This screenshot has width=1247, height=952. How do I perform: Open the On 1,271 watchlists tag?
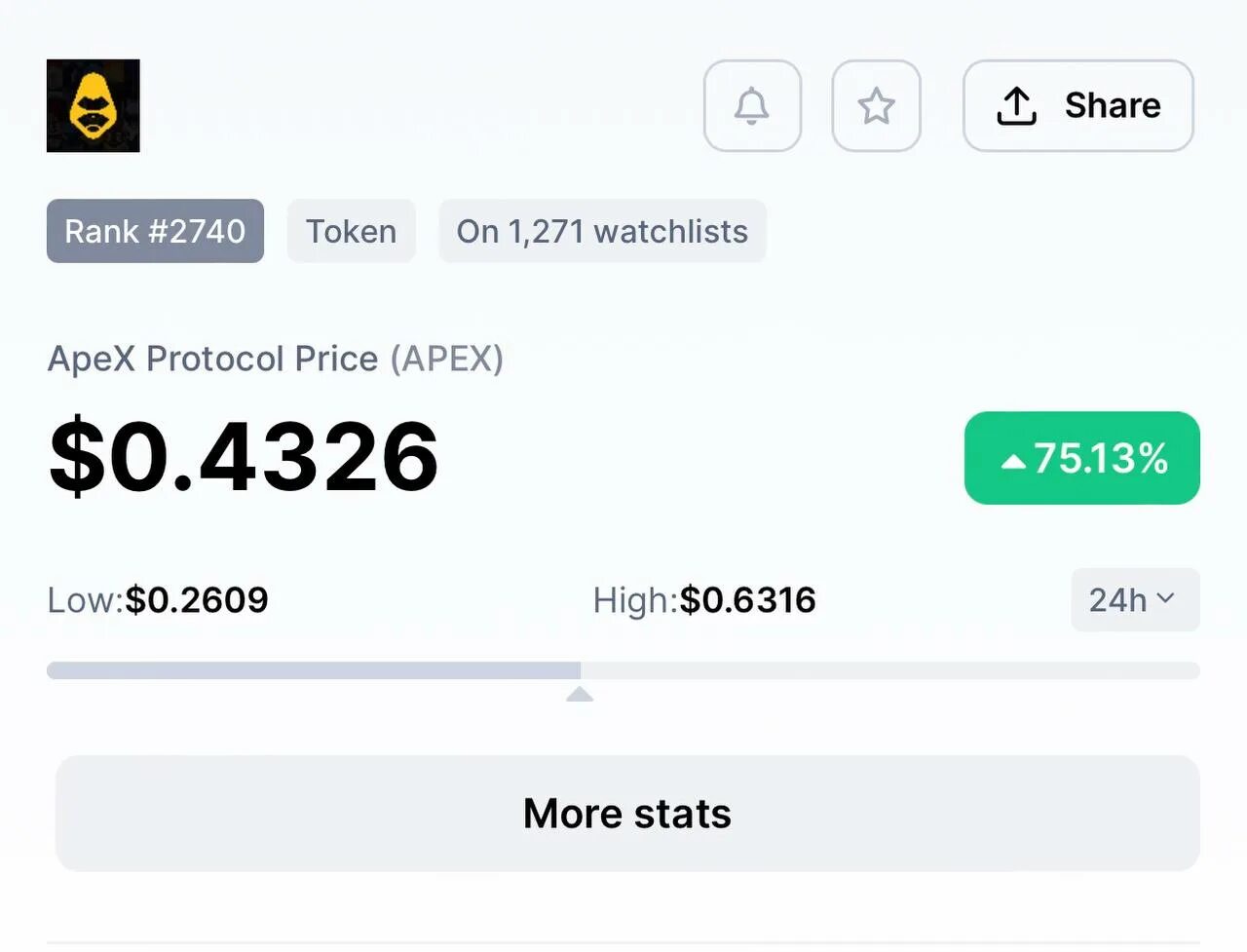602,231
